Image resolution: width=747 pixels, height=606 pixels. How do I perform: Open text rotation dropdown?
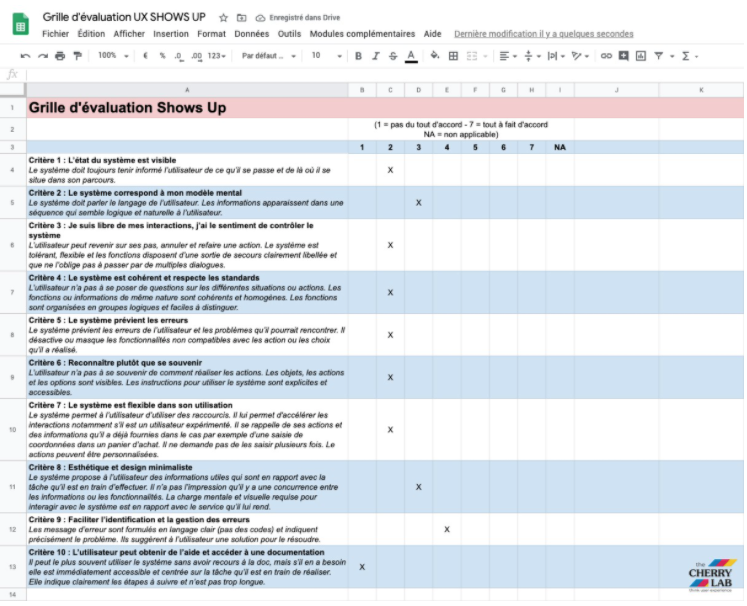coord(580,56)
